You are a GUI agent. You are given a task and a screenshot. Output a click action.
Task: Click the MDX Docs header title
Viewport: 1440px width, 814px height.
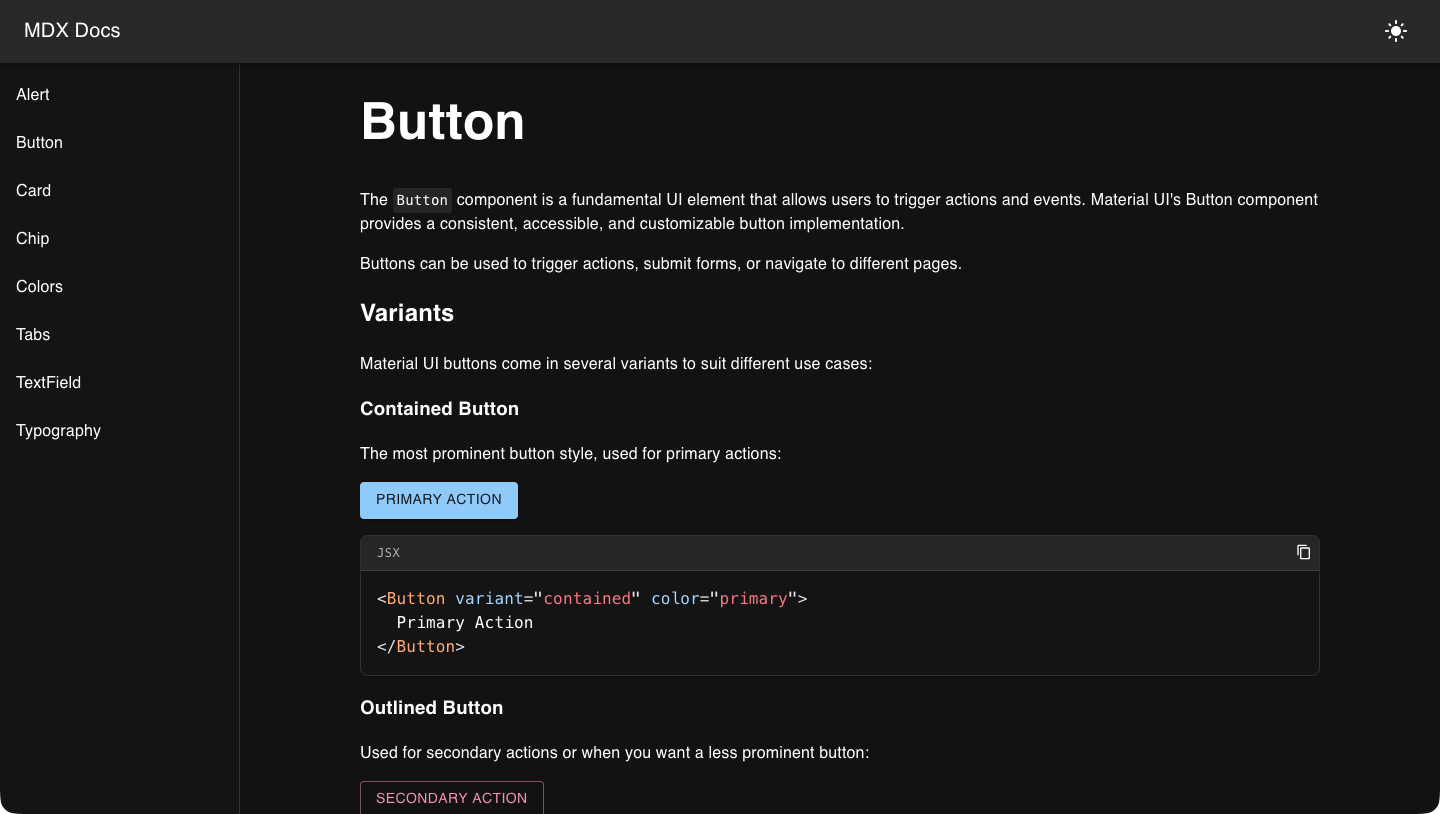71,31
